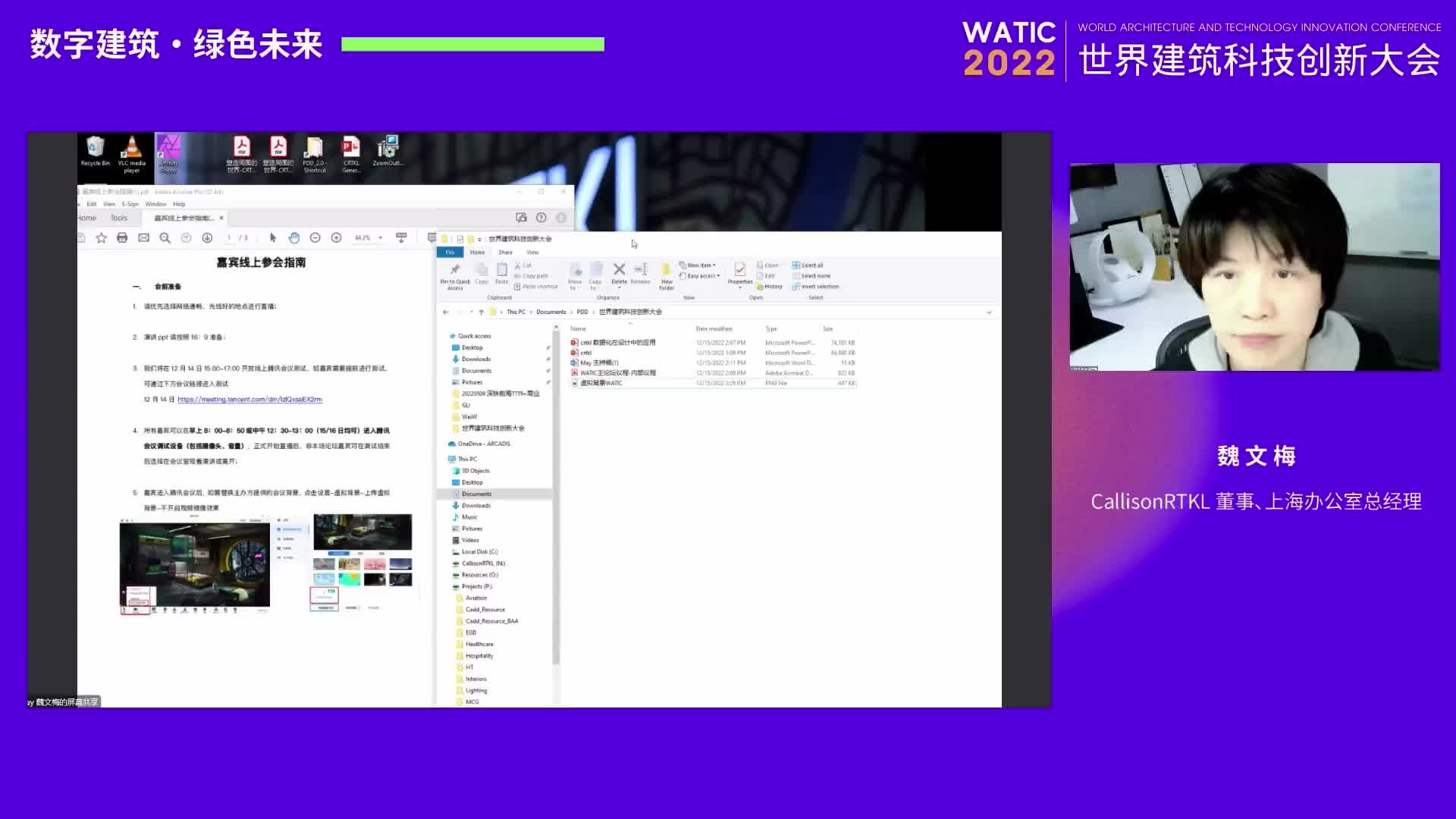This screenshot has height=819, width=1456.
Task: Click the print icon in Acrobat toolbar
Action: [x=122, y=238]
